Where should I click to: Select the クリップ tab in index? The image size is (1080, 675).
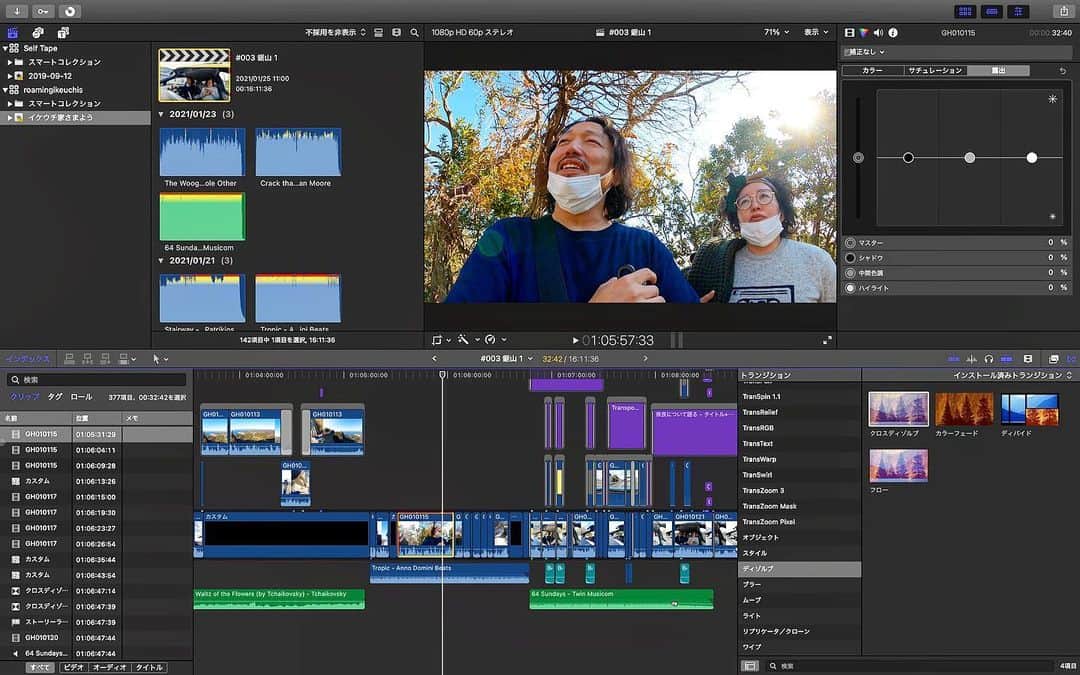point(25,397)
